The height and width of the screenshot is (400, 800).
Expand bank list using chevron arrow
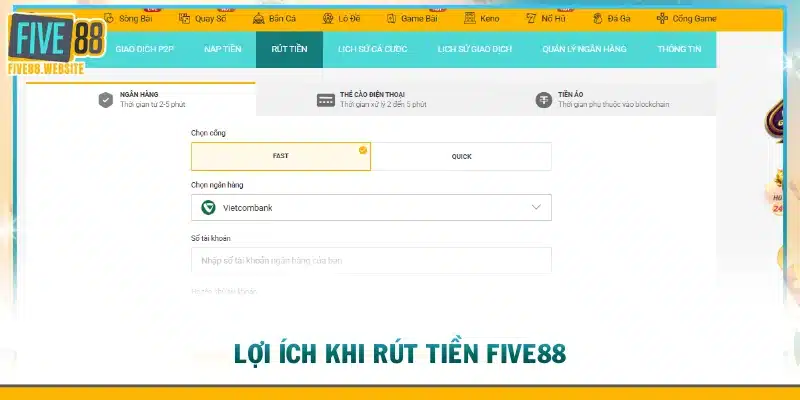[x=536, y=207]
